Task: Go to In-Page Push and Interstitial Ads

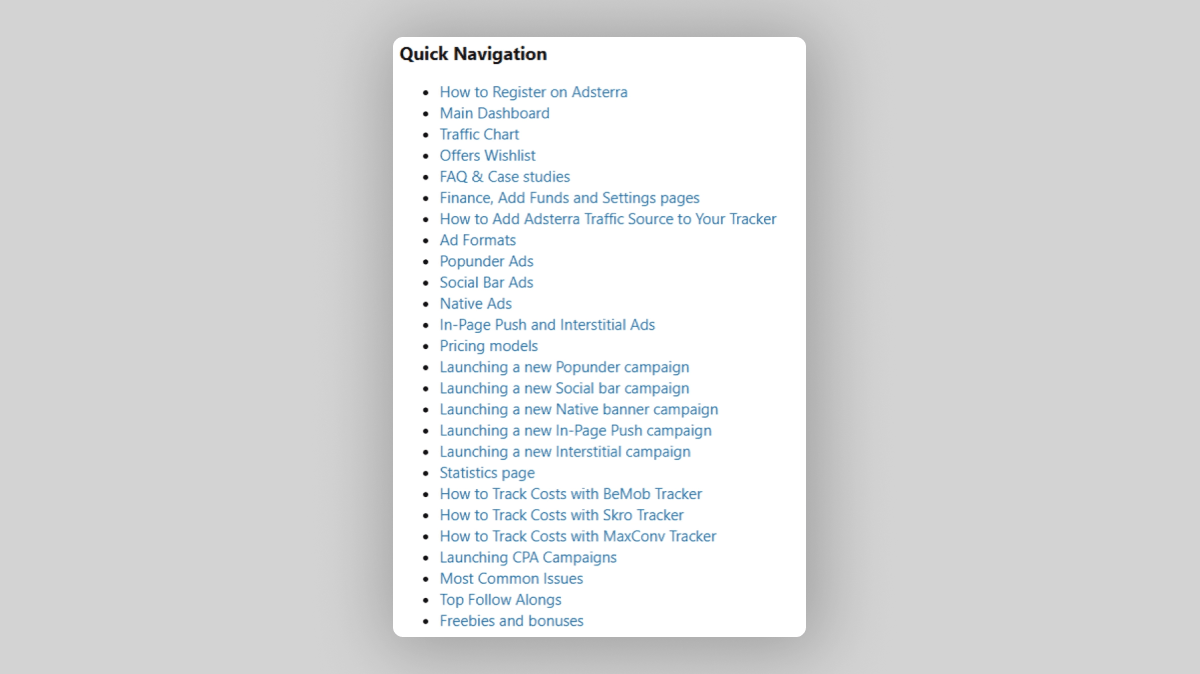Action: [547, 325]
